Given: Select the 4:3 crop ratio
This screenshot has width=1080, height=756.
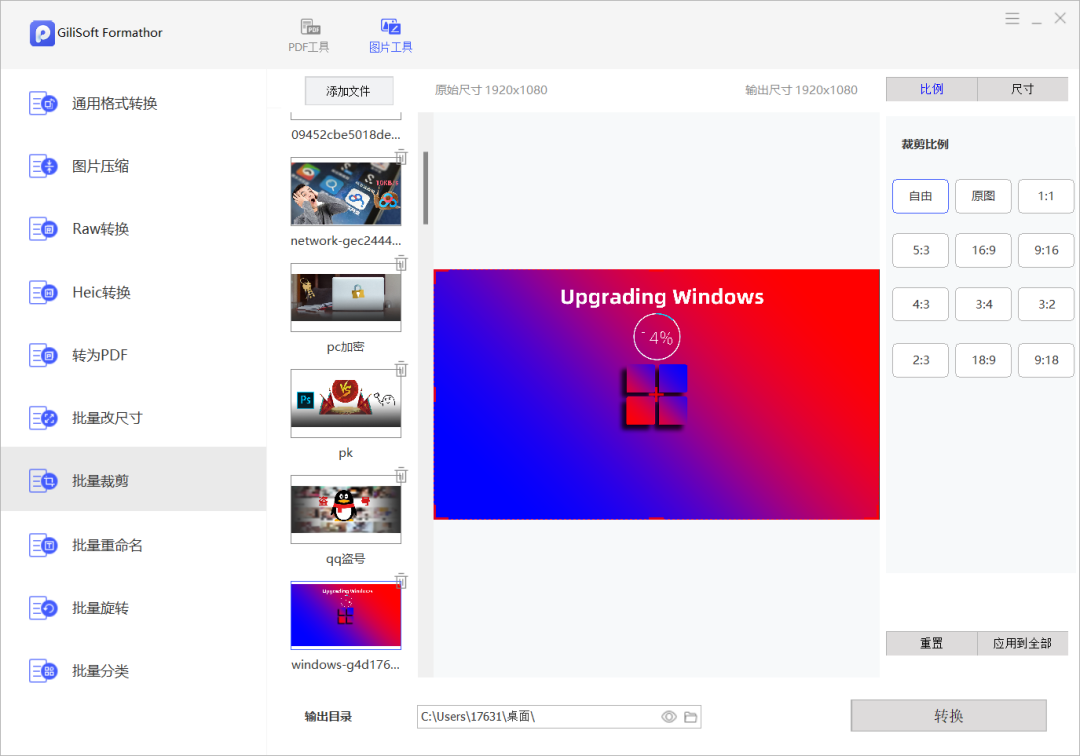Looking at the screenshot, I should click(920, 304).
